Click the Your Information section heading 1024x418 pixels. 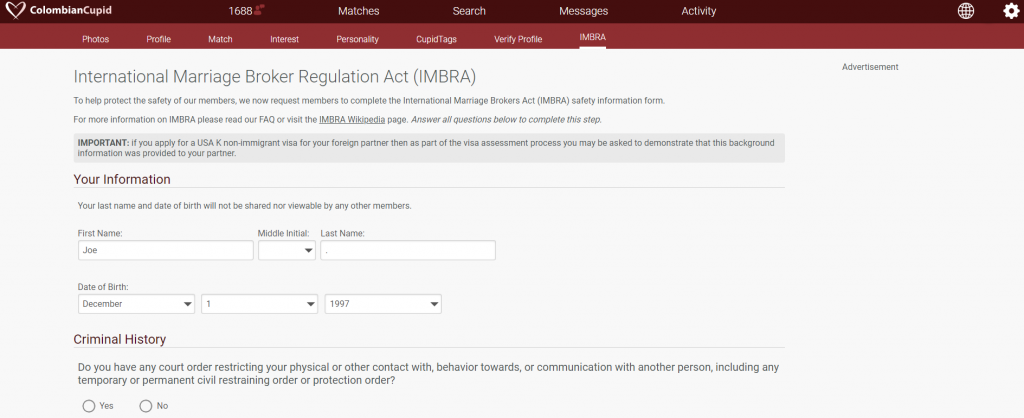point(122,180)
